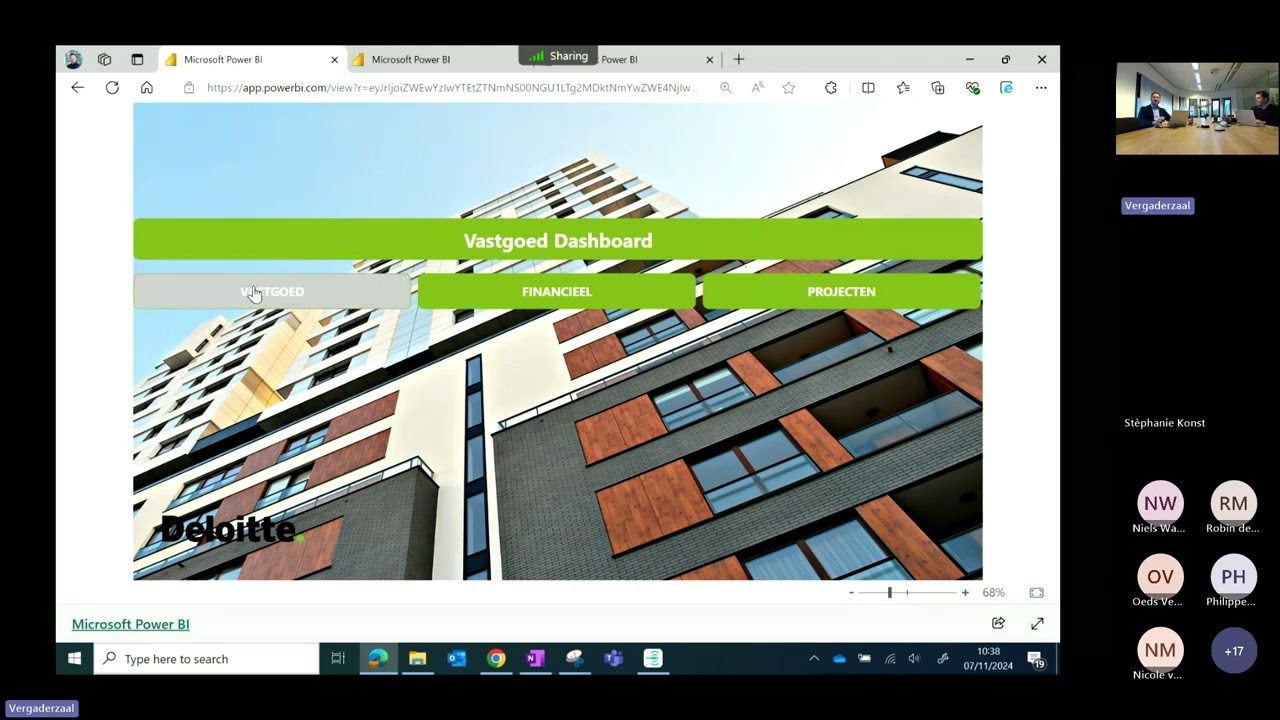Viewport: 1280px width, 720px height.
Task: Open the Vastgoed dashboard page
Action: tap(272, 291)
